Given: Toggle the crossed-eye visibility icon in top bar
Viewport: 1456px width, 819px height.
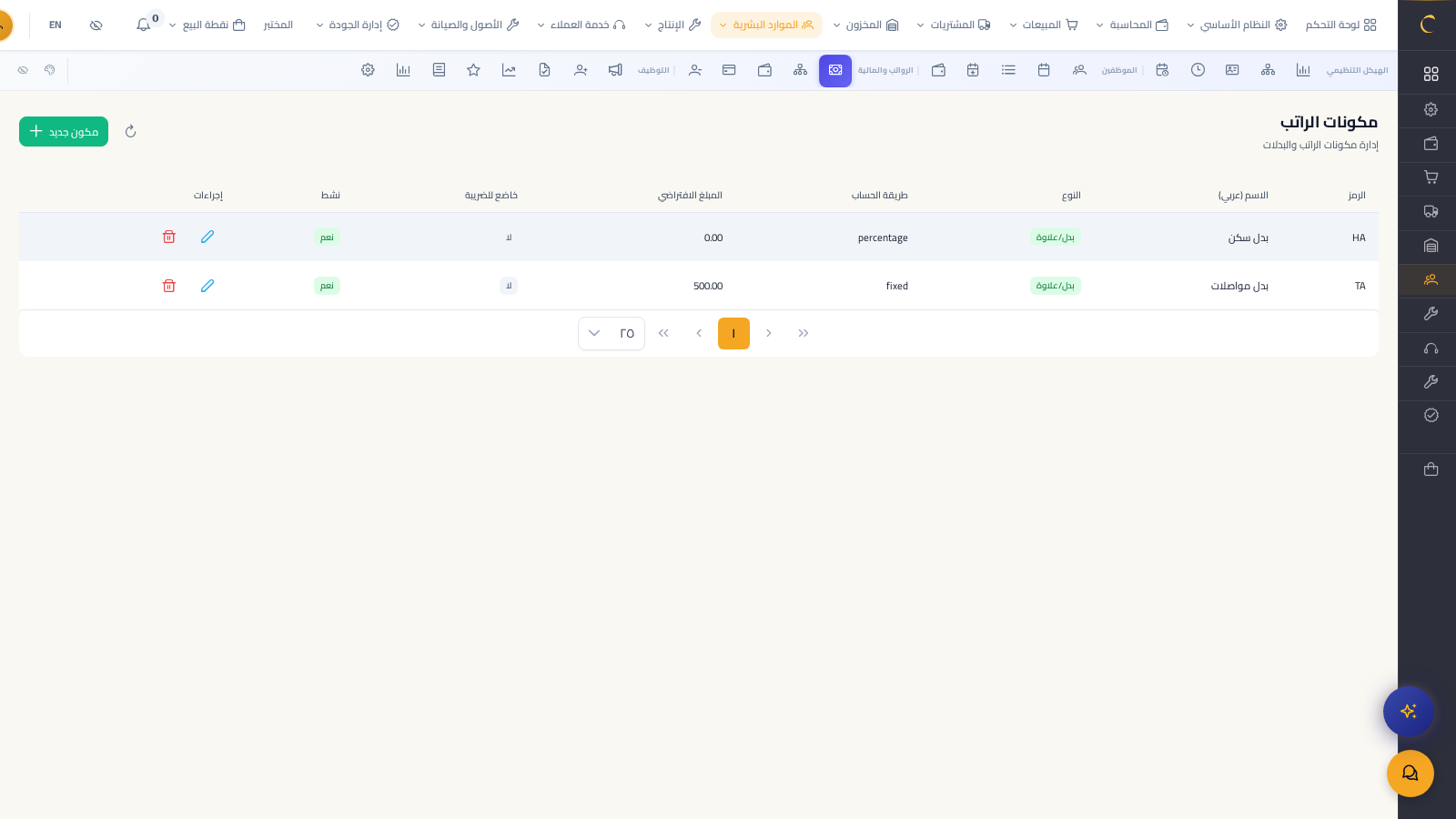Looking at the screenshot, I should pos(96,25).
